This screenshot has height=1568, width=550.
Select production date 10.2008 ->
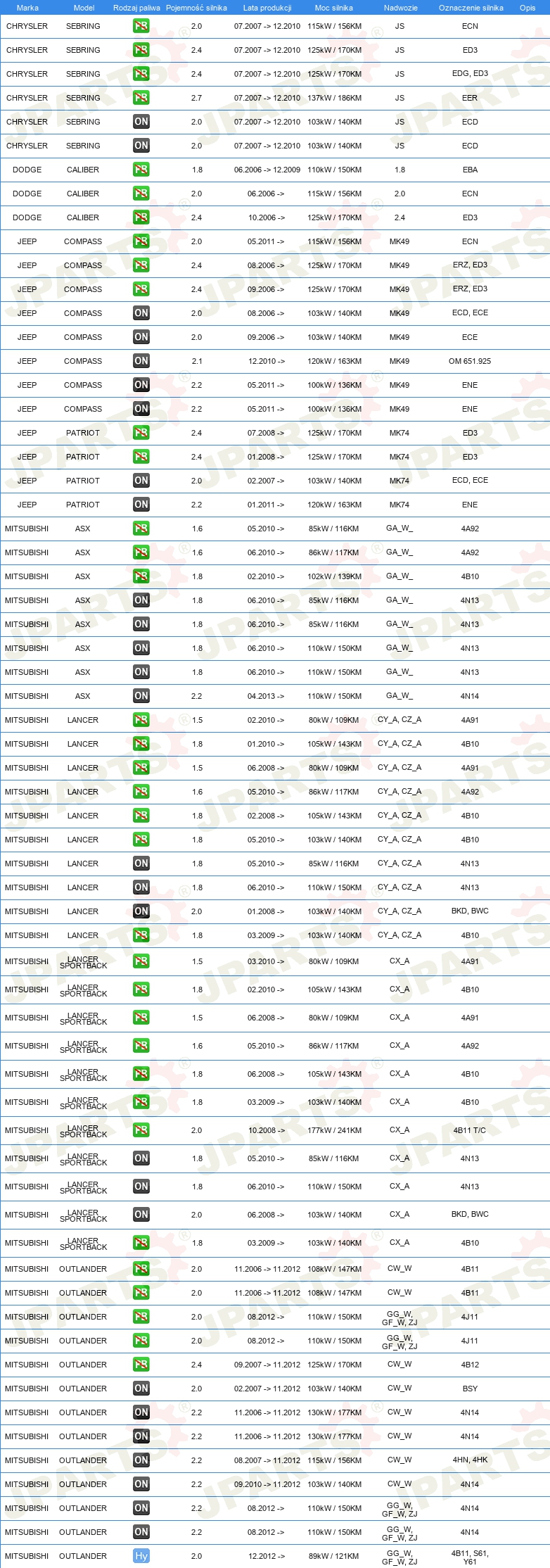click(266, 1130)
